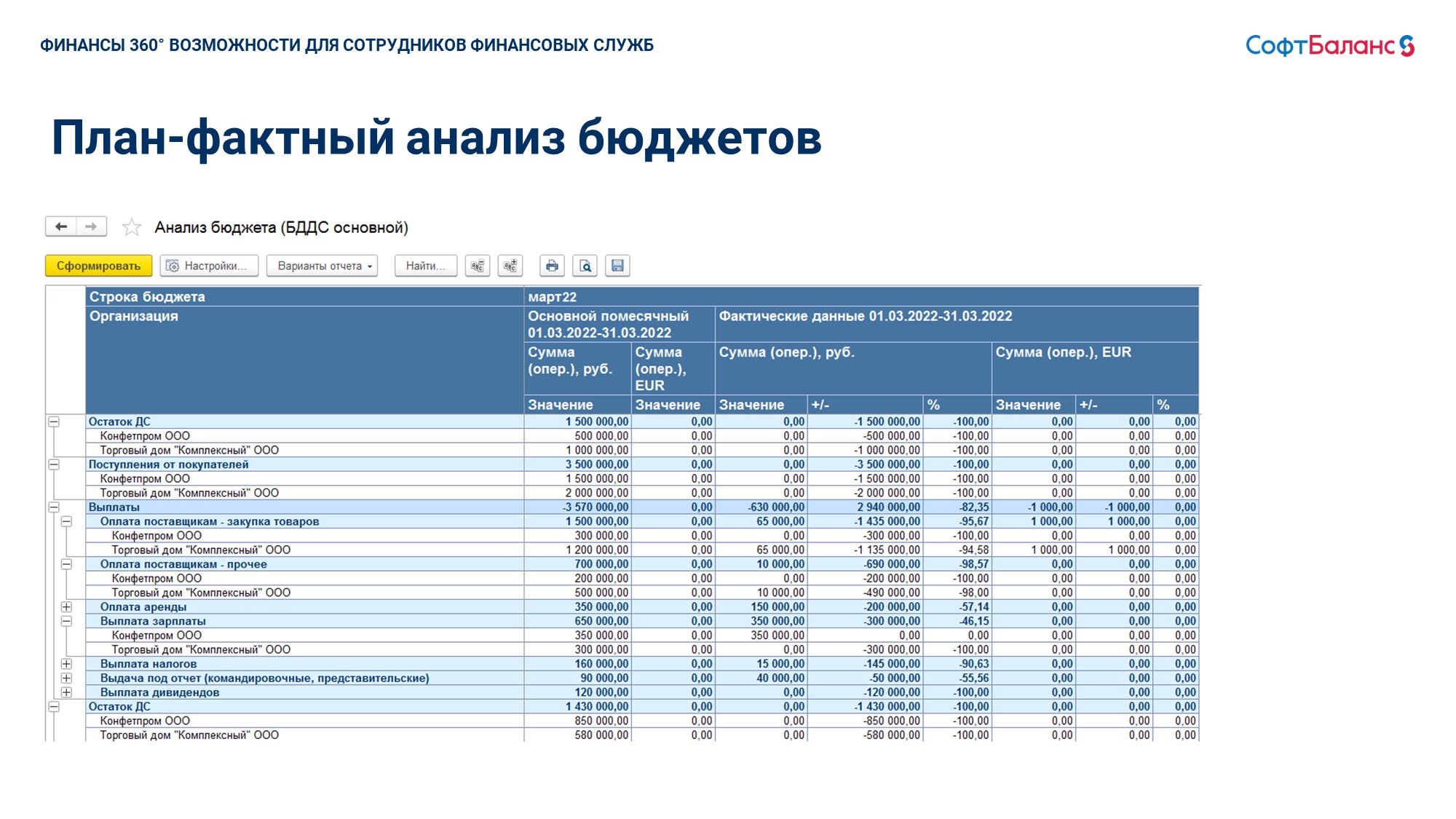Collapse the Поступления от покупателей group
Viewport: 1456px width, 819px height.
click(x=54, y=464)
